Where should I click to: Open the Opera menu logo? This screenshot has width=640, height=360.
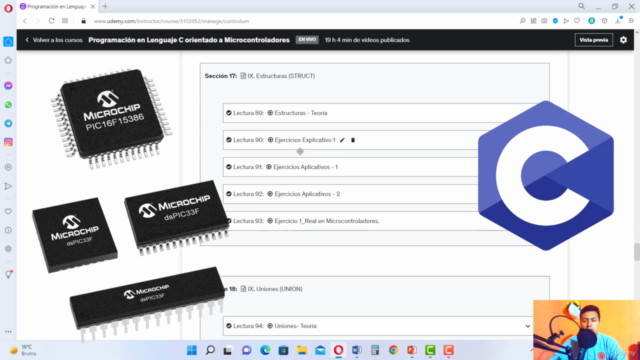pos(8,8)
